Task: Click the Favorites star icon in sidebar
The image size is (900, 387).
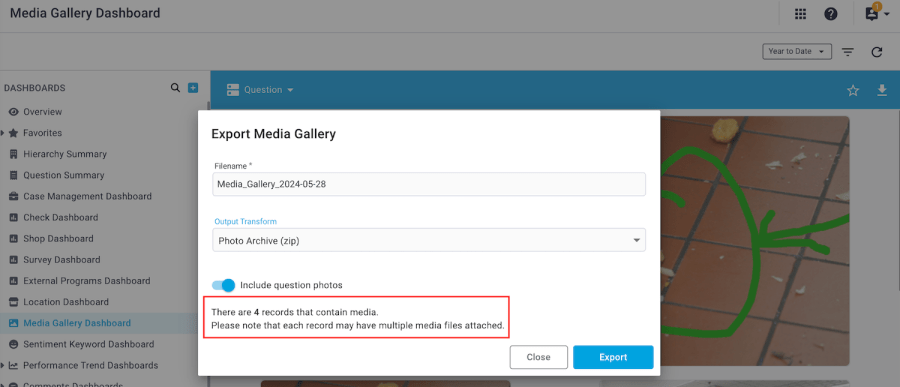Action: (x=14, y=133)
